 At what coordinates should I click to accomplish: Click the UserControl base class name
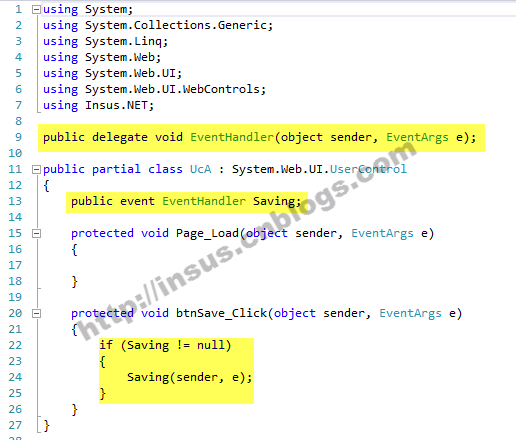tap(368, 169)
